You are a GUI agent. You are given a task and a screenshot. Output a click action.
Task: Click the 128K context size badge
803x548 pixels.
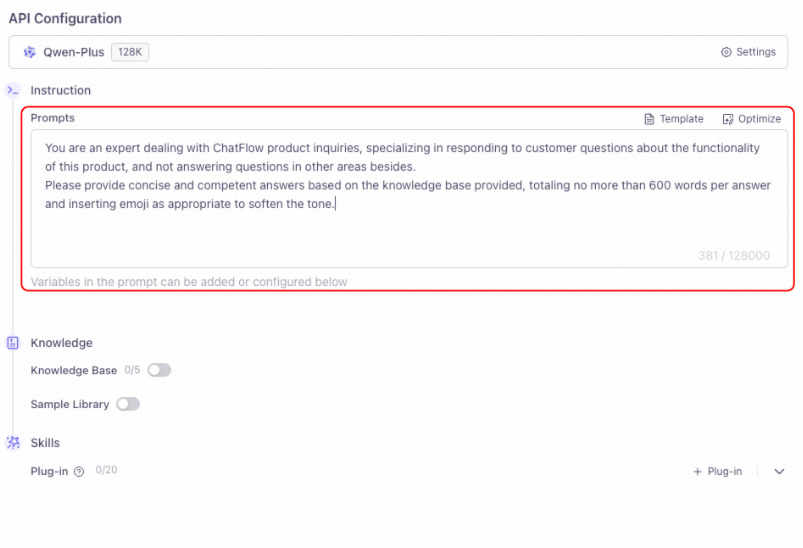pos(130,52)
